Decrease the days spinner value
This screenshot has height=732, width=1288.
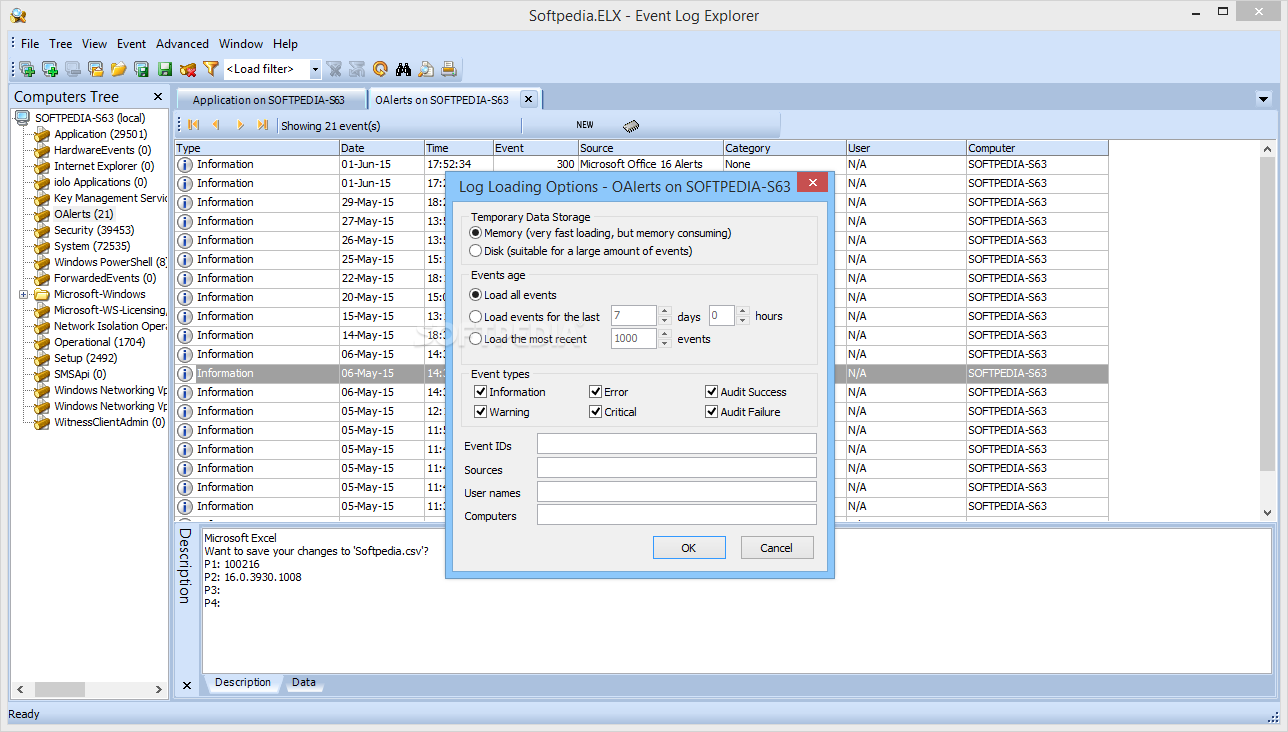664,321
